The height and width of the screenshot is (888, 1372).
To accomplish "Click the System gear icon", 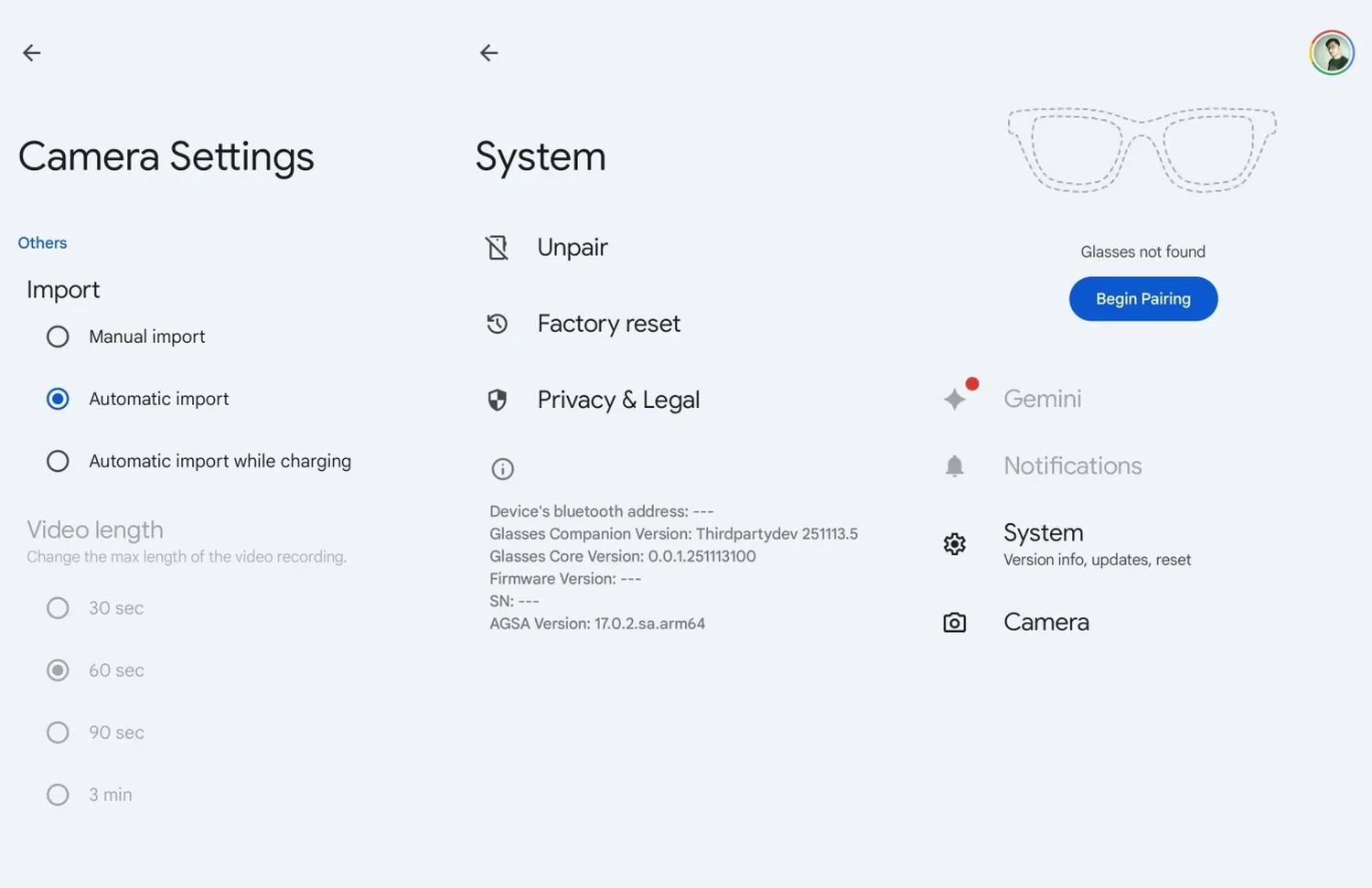I will click(x=954, y=543).
